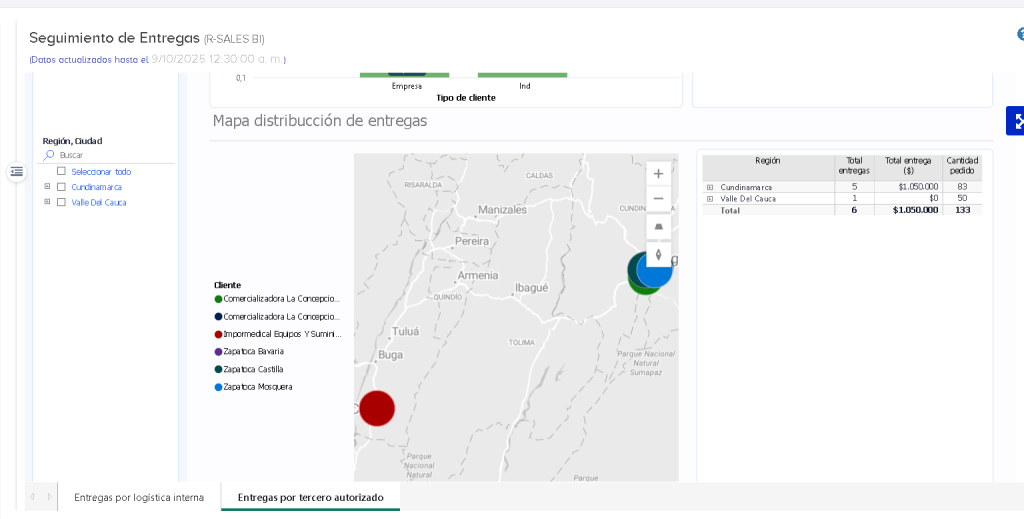Click the Mapa distribucción de entregas heading
1024x519 pixels.
click(x=320, y=121)
